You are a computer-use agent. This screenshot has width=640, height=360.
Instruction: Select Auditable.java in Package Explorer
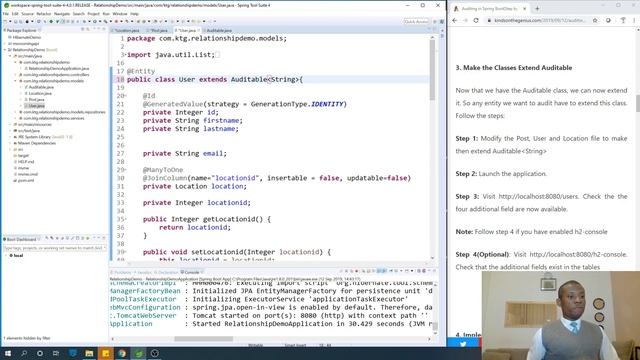tap(41, 87)
